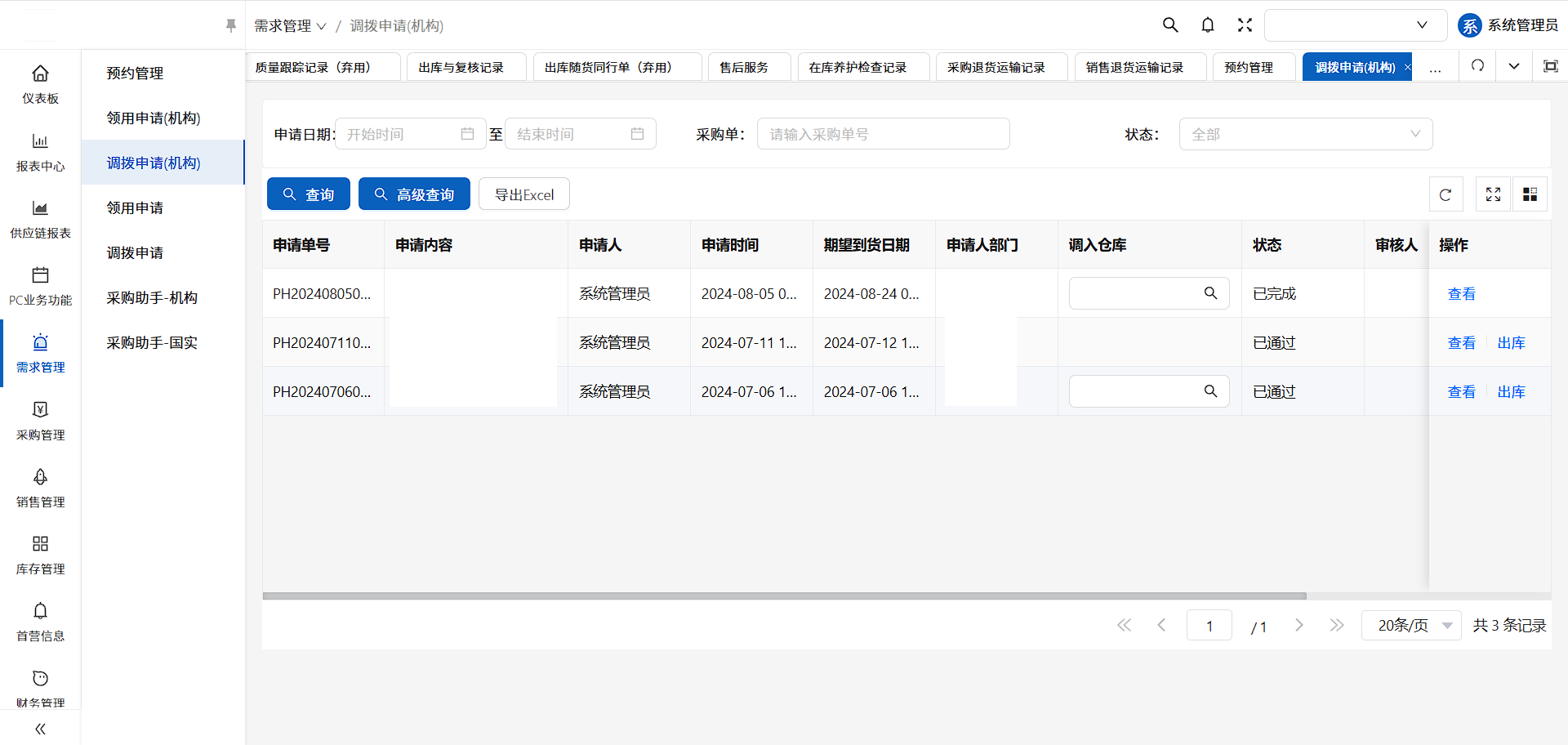Click 出库 link for the second row
This screenshot has height=745, width=1568.
(1511, 343)
